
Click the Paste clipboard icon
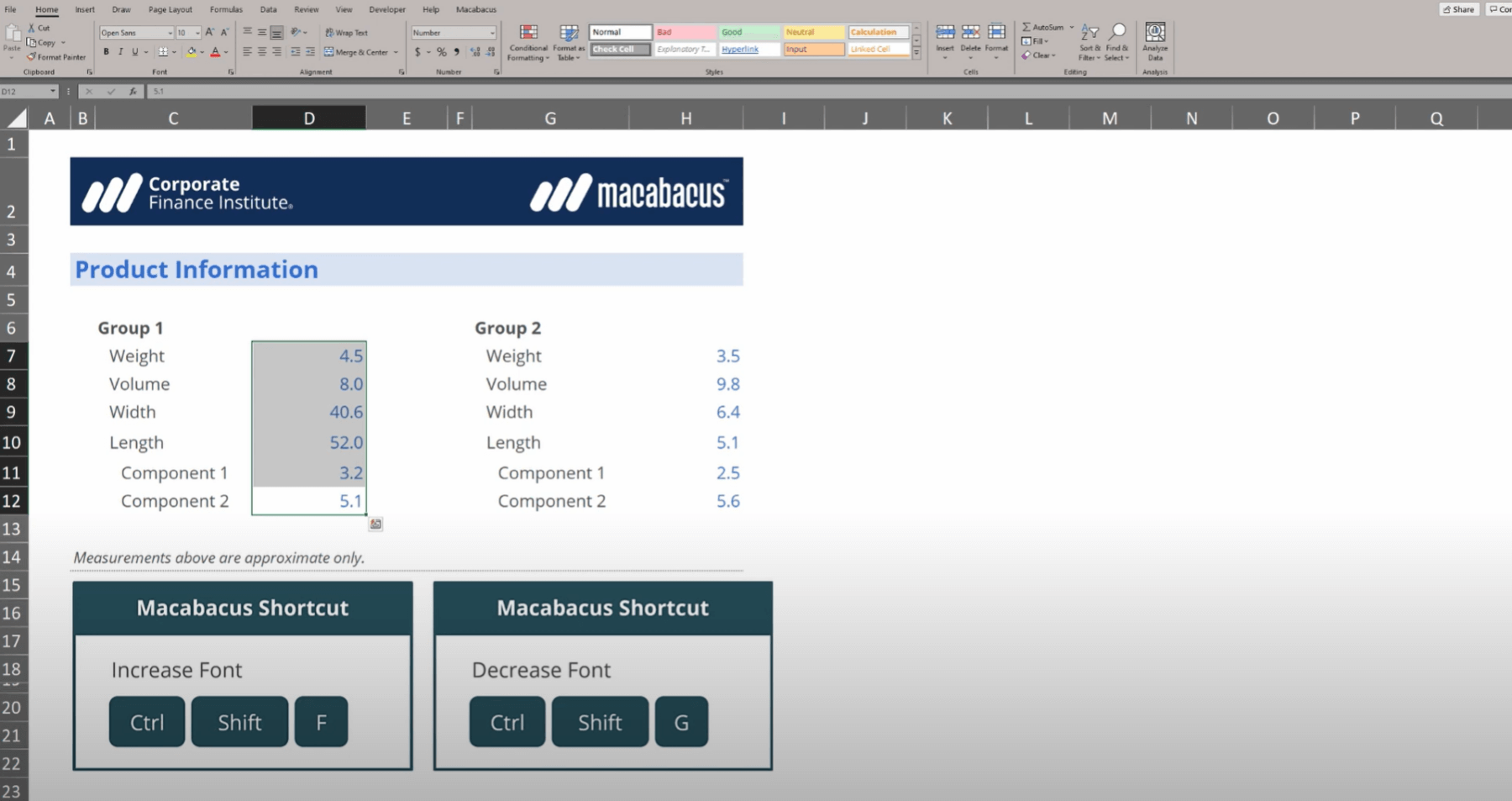click(x=12, y=34)
